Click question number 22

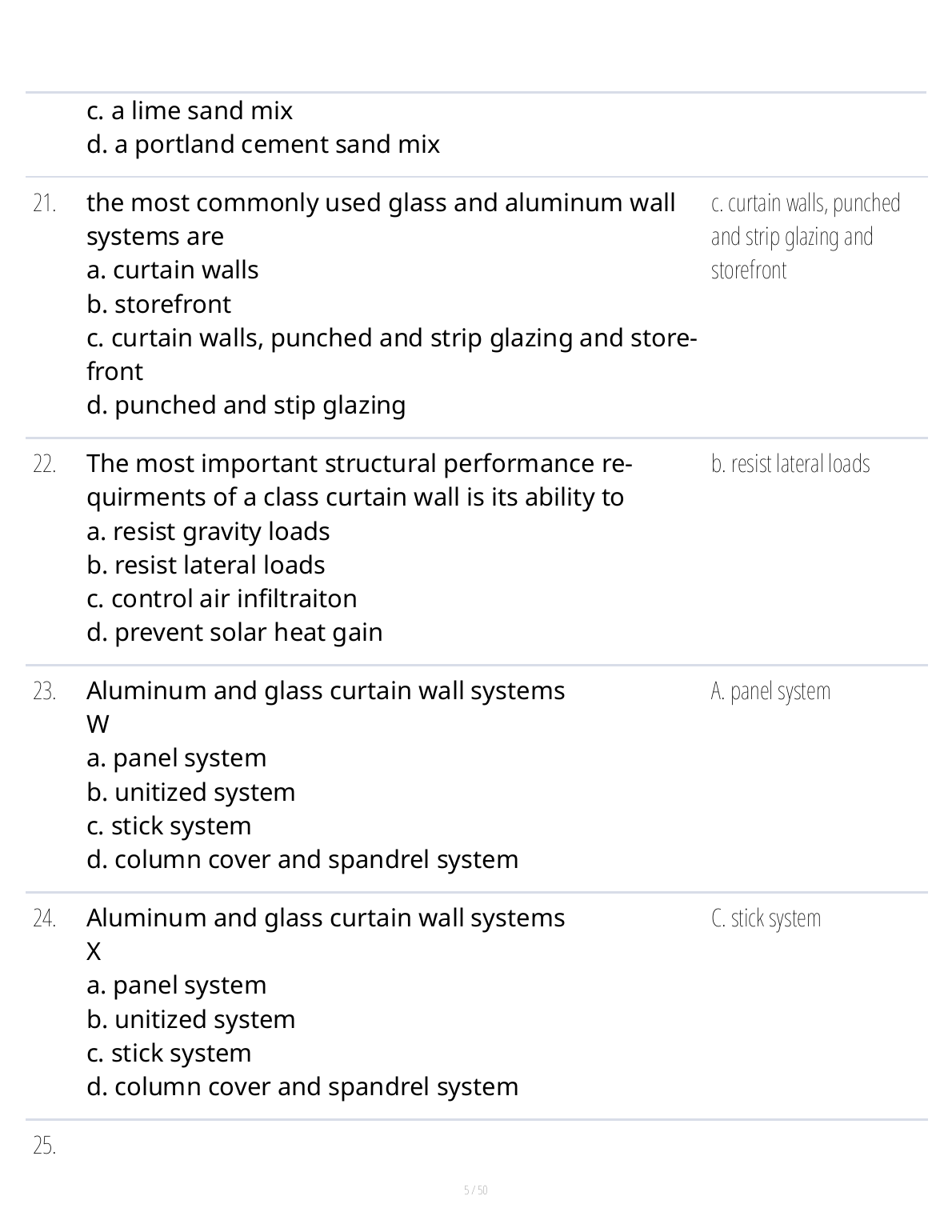pos(45,465)
